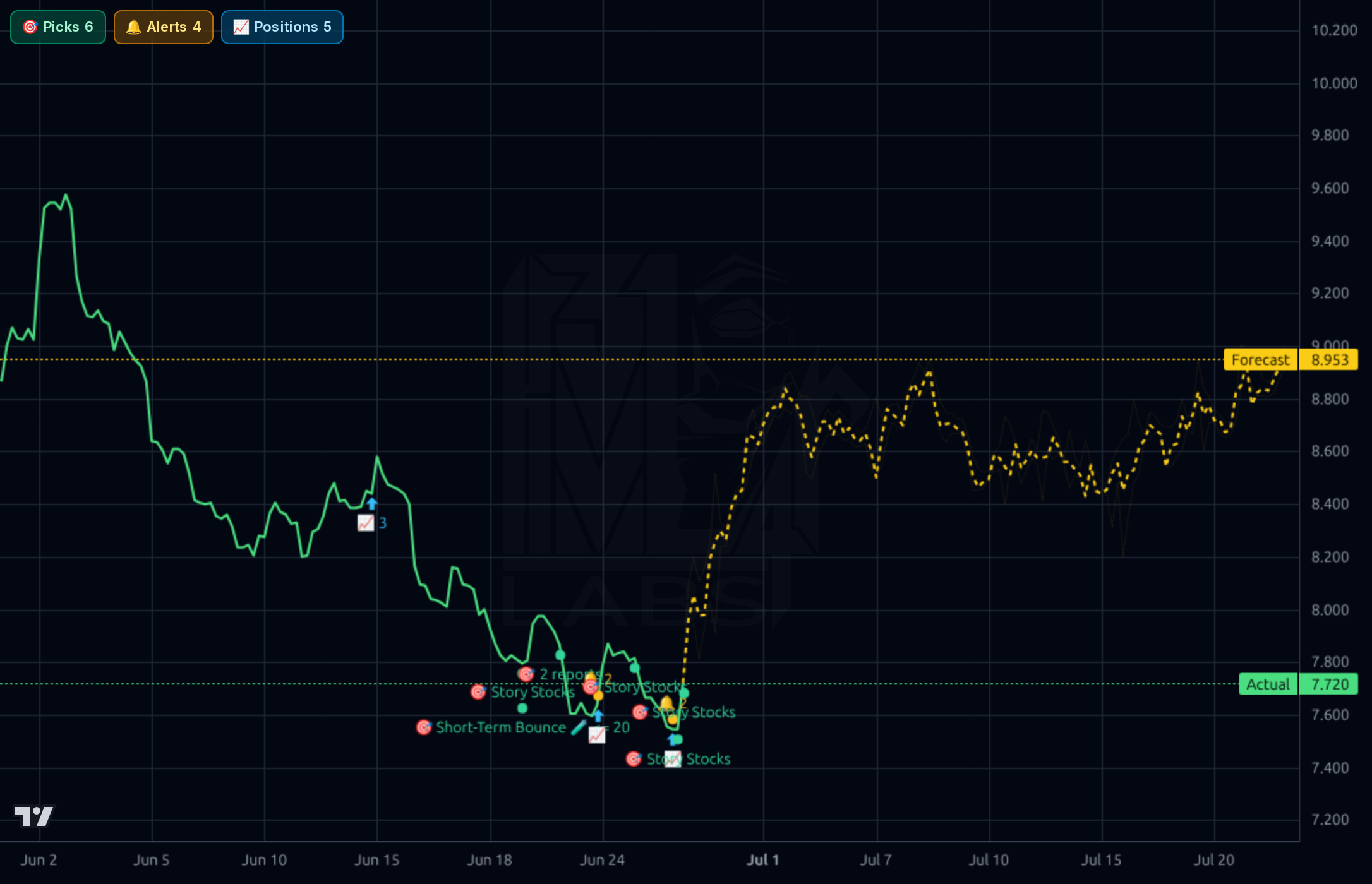1372x884 pixels.
Task: Click the Jun 5 date label
Action: coord(152,860)
